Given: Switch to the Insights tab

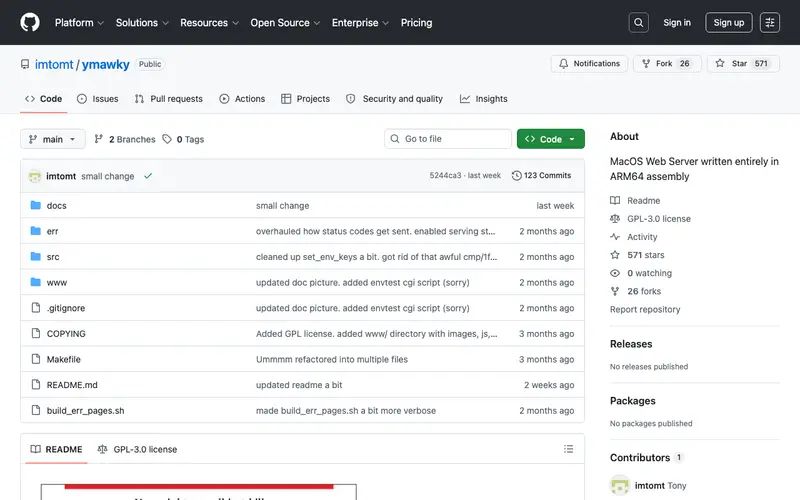Looking at the screenshot, I should [484, 99].
